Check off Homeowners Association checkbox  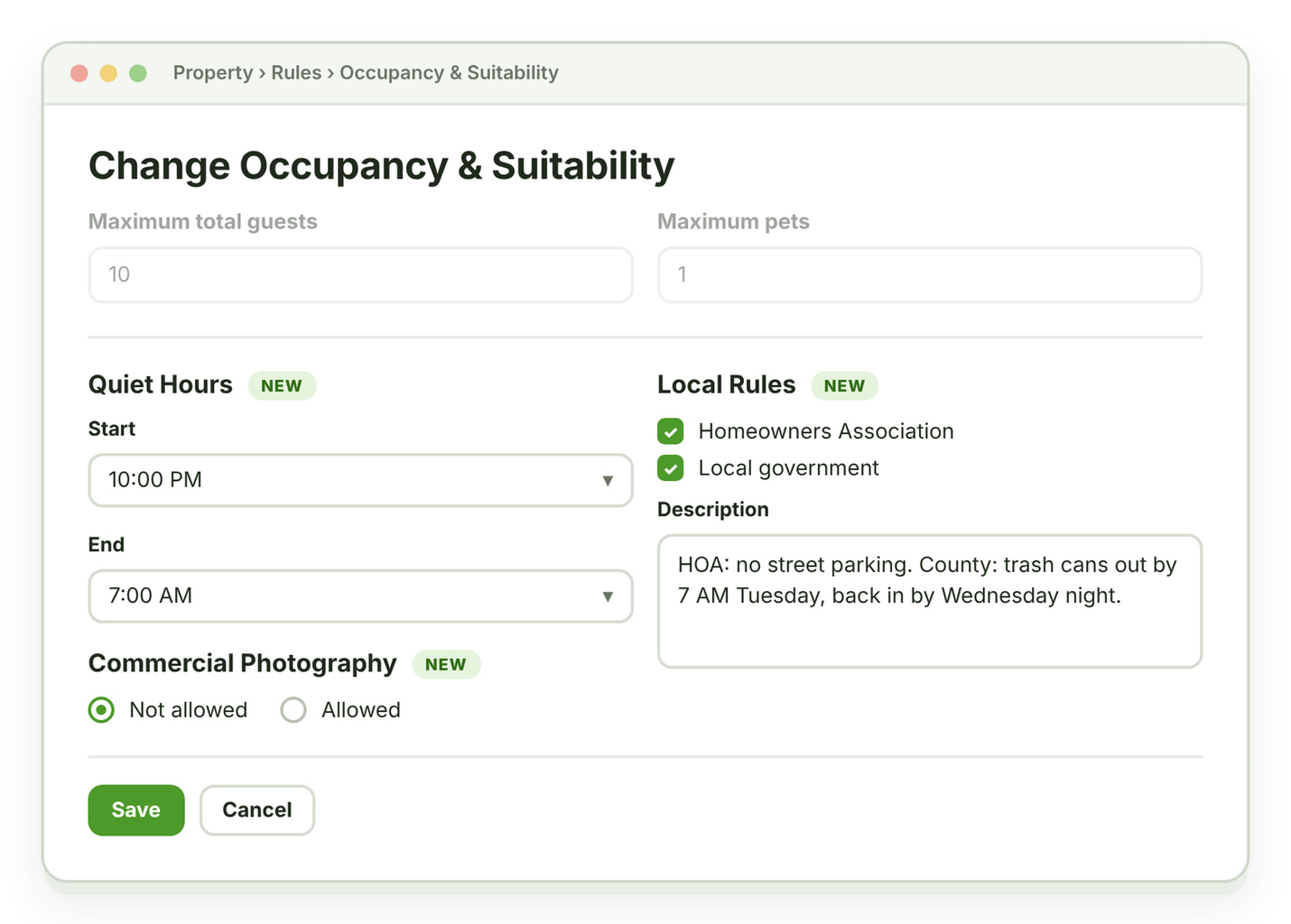pos(671,431)
